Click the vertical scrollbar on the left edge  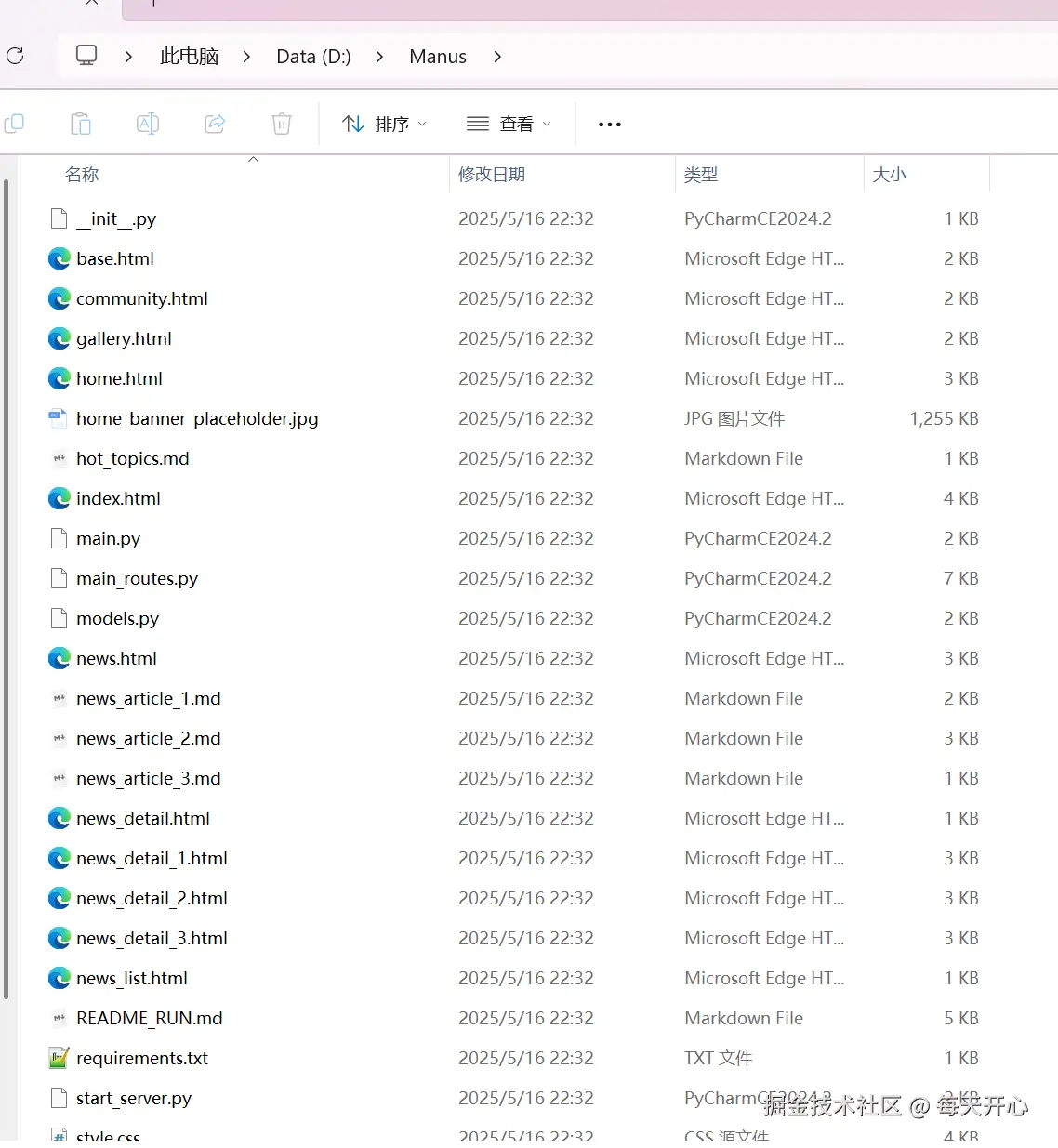6,589
